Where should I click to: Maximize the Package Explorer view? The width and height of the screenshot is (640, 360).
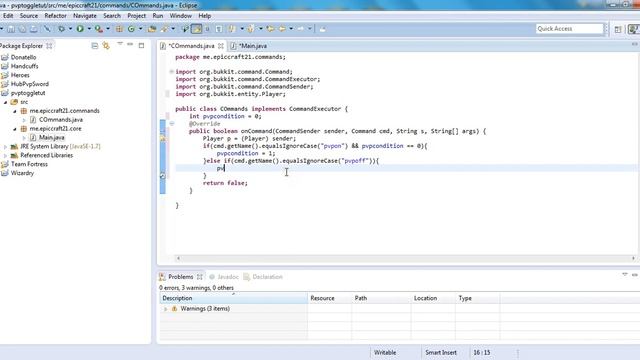142,45
